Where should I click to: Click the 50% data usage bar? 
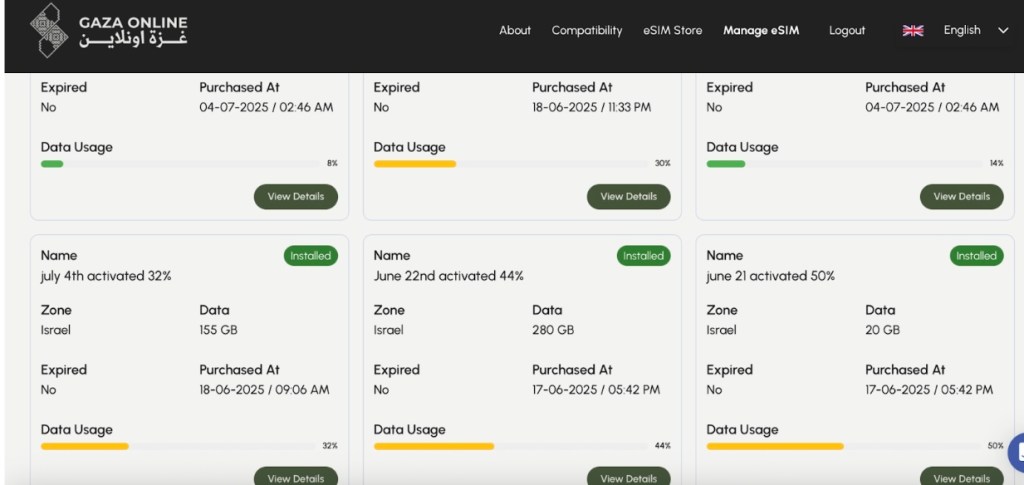843,446
